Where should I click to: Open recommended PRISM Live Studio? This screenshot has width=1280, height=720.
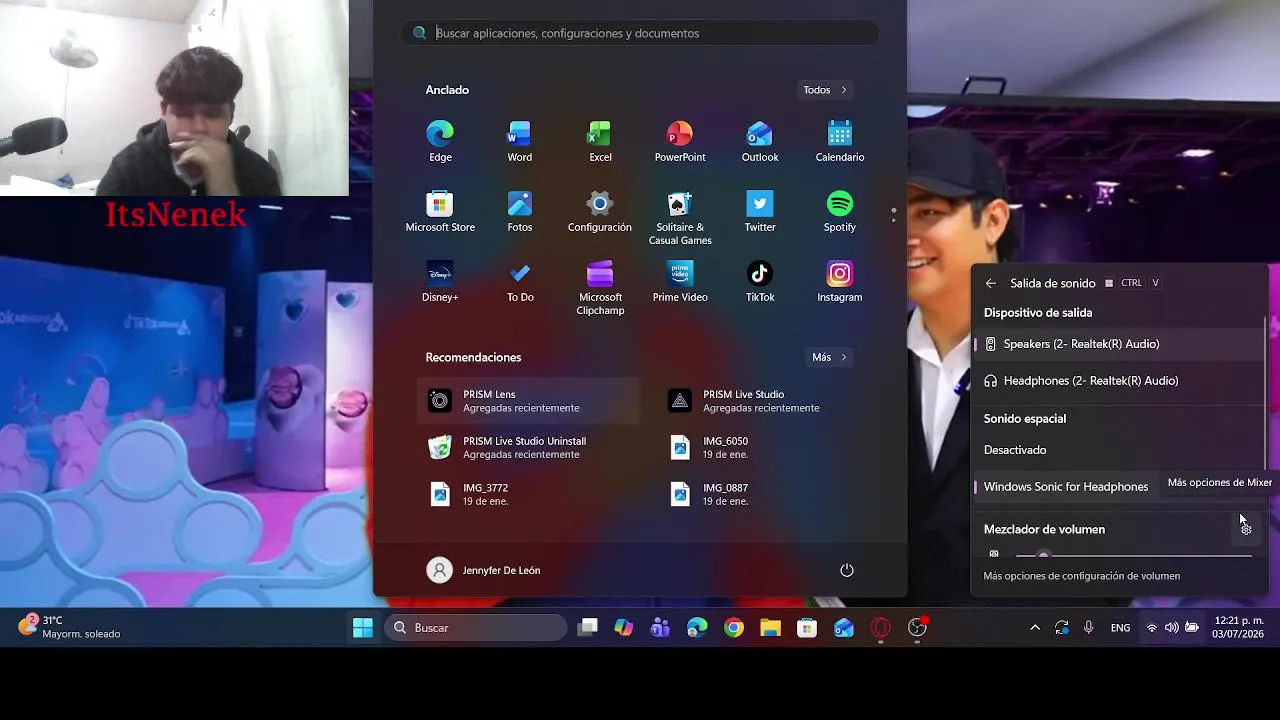point(768,401)
